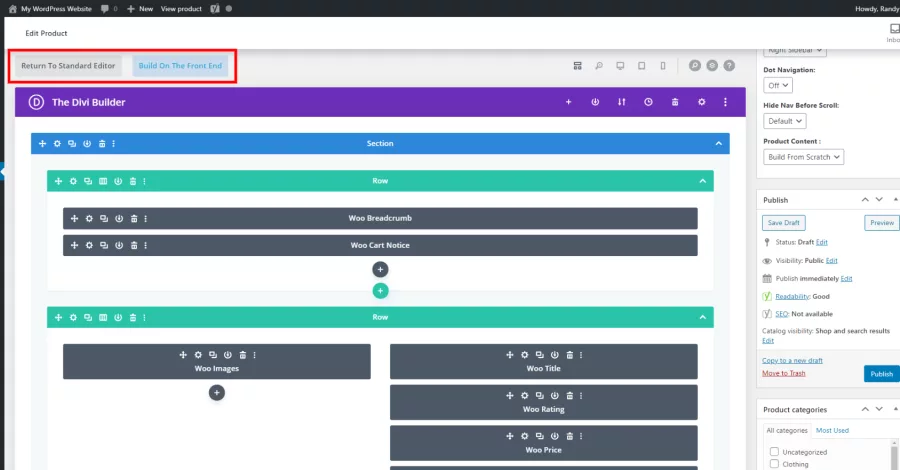The image size is (900, 470).
Task: Click the move icon on Woo Breadcrumb
Action: click(x=74, y=219)
